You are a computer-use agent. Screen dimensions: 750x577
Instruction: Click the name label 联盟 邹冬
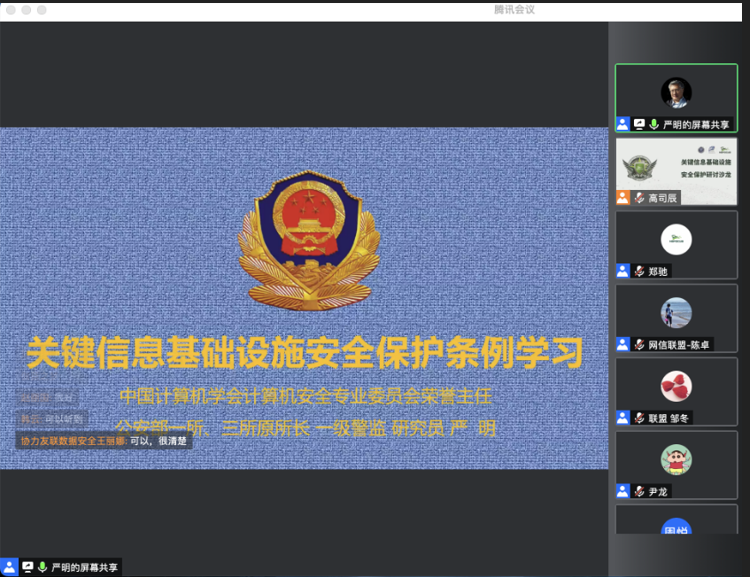point(668,418)
